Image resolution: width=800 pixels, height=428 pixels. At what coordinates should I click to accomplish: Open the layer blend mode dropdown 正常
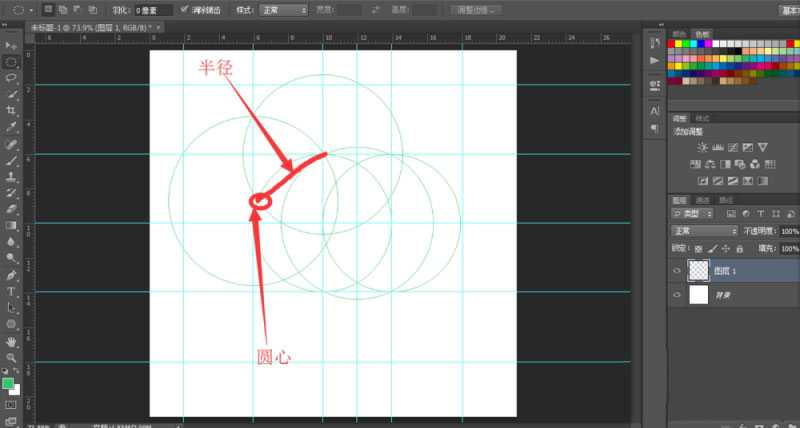[701, 230]
